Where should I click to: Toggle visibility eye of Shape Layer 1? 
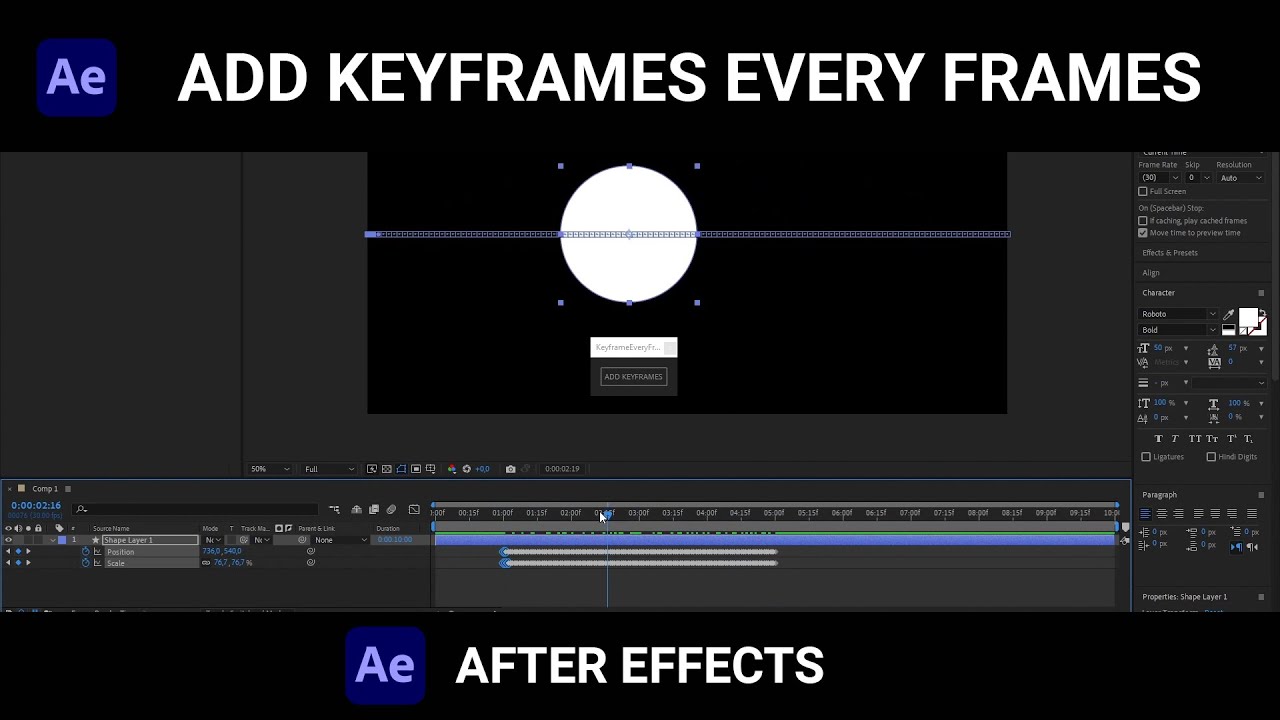(8, 540)
